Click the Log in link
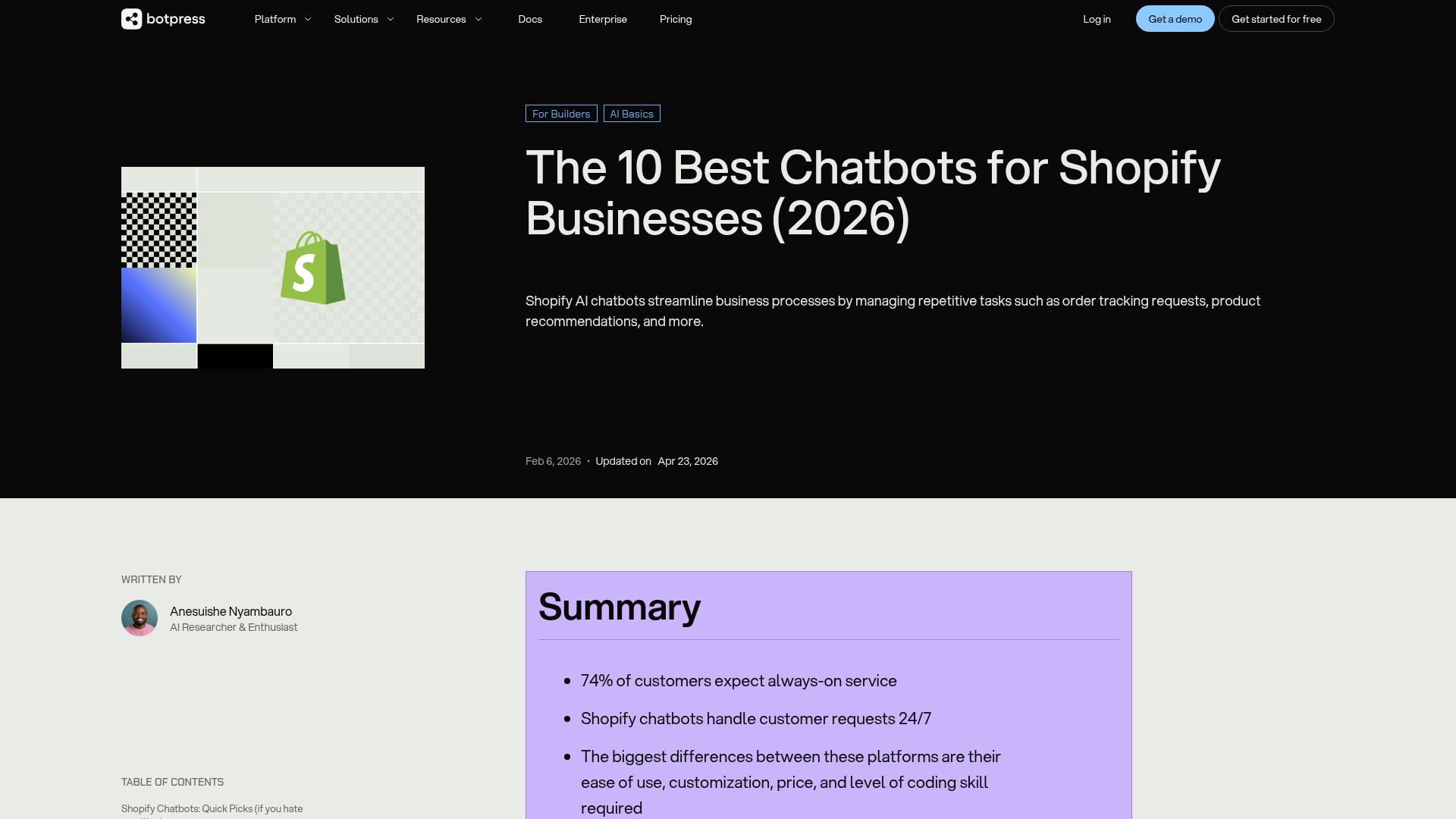This screenshot has height=819, width=1456. tap(1097, 19)
